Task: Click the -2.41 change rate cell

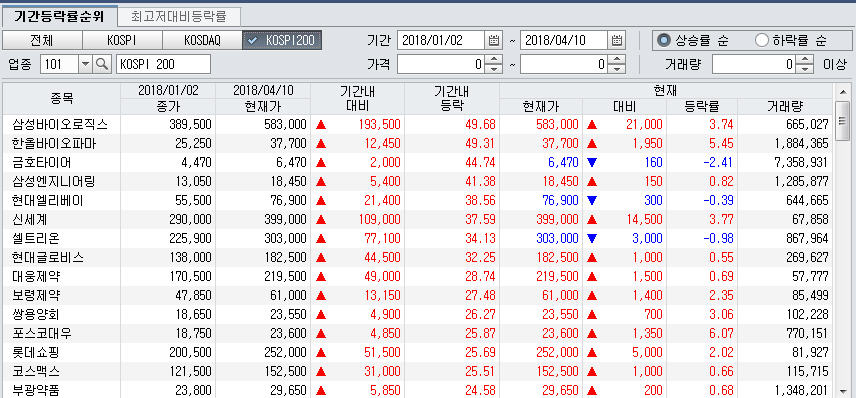Action: [717, 163]
